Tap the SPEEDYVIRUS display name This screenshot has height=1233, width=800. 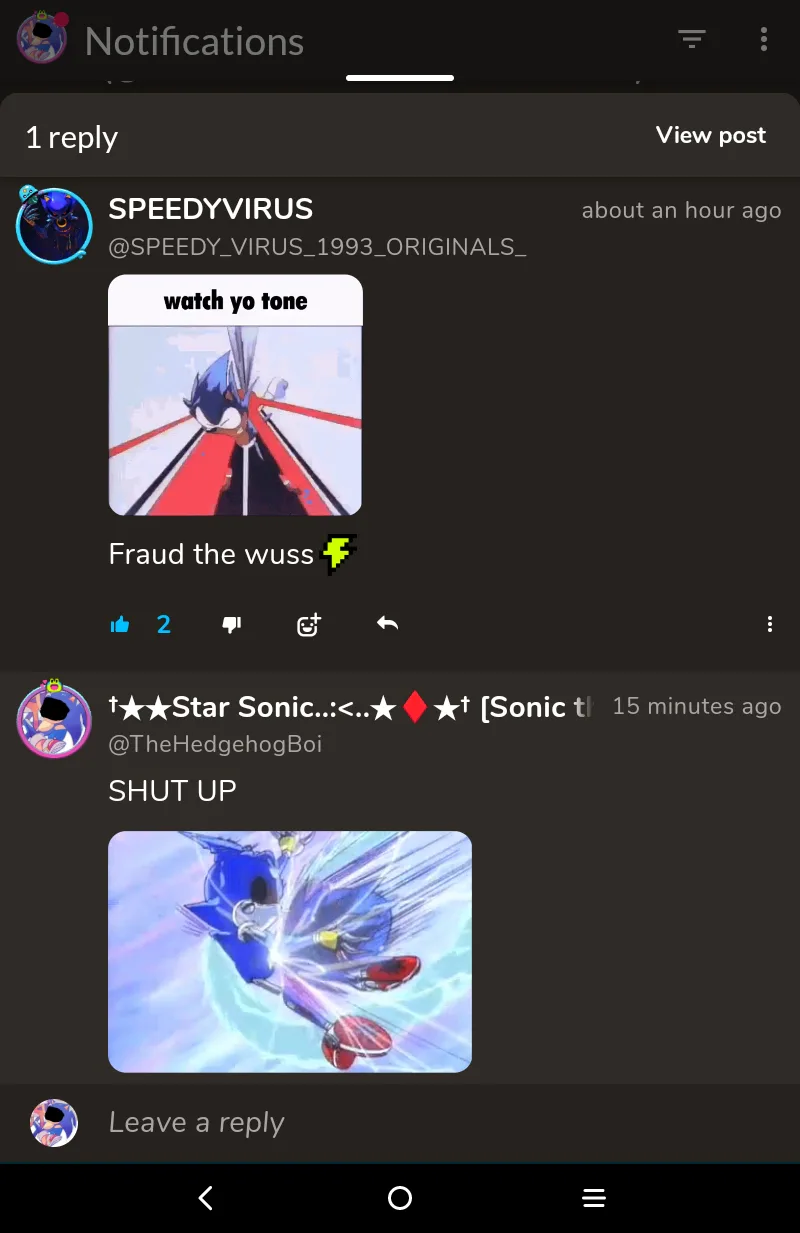(x=211, y=209)
